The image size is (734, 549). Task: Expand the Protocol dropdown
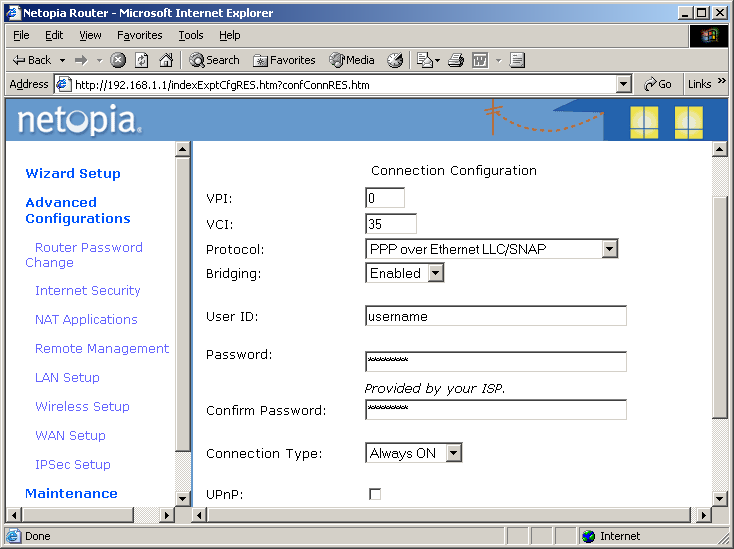609,249
